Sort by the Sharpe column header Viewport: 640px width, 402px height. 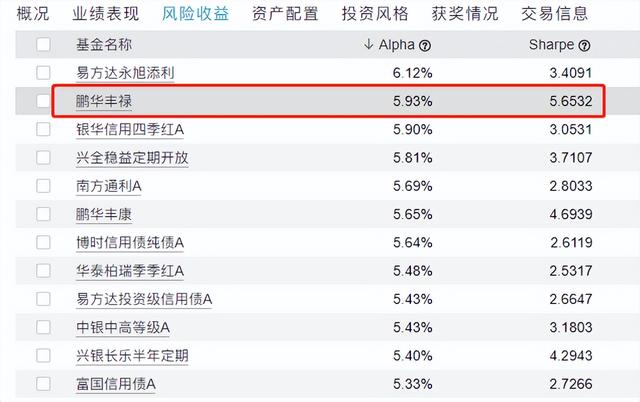click(551, 45)
